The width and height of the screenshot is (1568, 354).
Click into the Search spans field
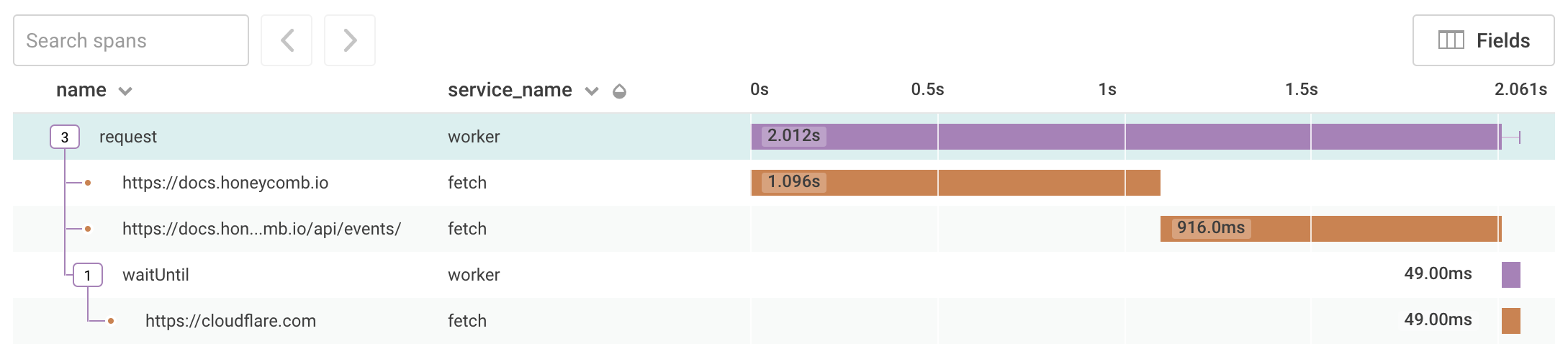pyautogui.click(x=131, y=40)
